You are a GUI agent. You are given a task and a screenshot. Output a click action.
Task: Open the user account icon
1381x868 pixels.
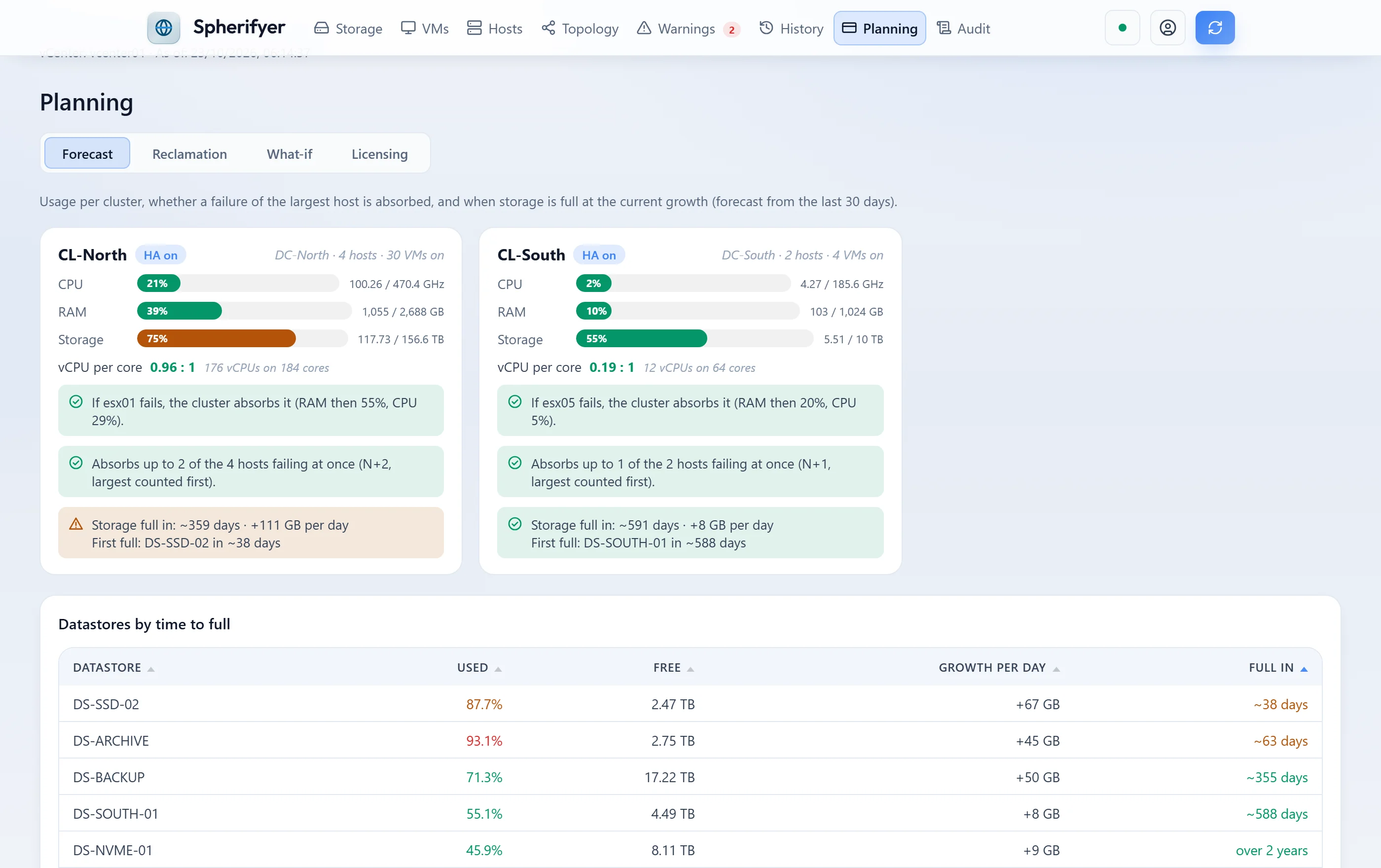(1167, 28)
